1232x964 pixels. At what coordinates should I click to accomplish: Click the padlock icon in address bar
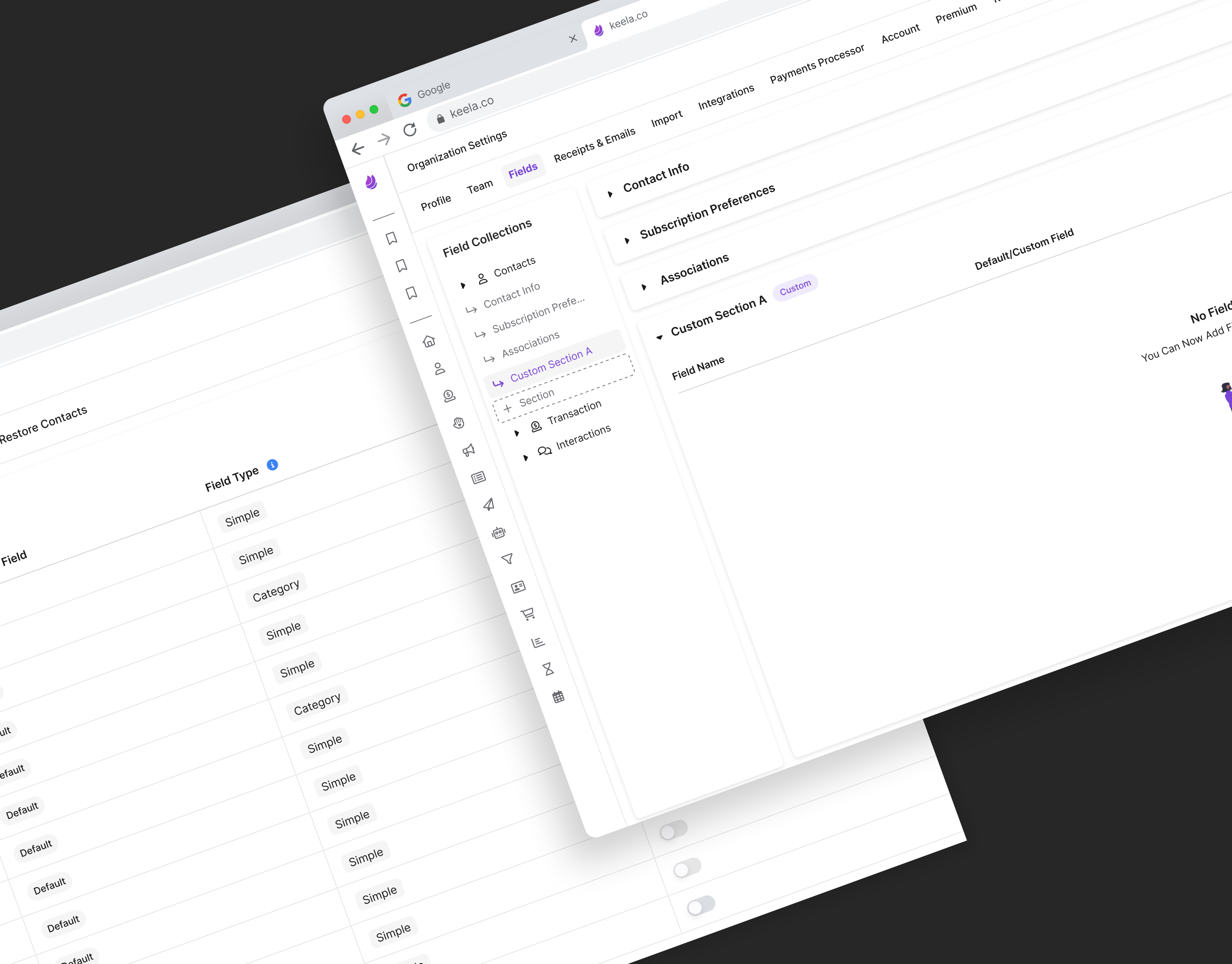tap(441, 118)
